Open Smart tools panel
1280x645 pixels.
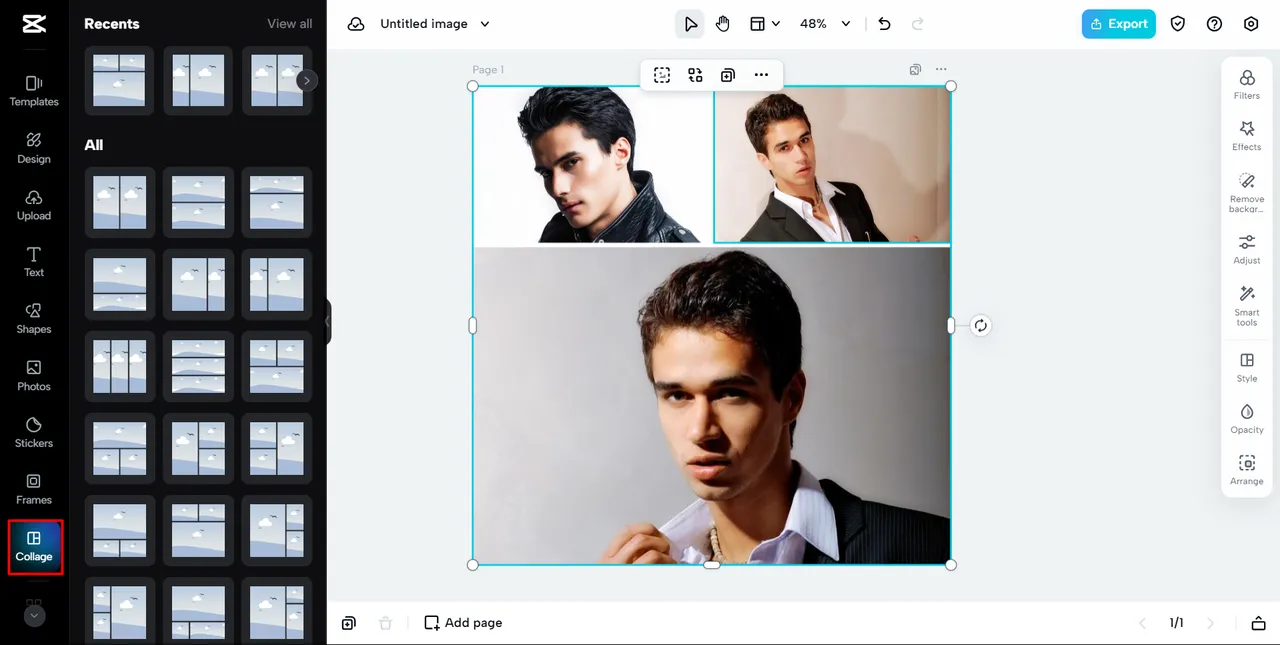pyautogui.click(x=1246, y=305)
